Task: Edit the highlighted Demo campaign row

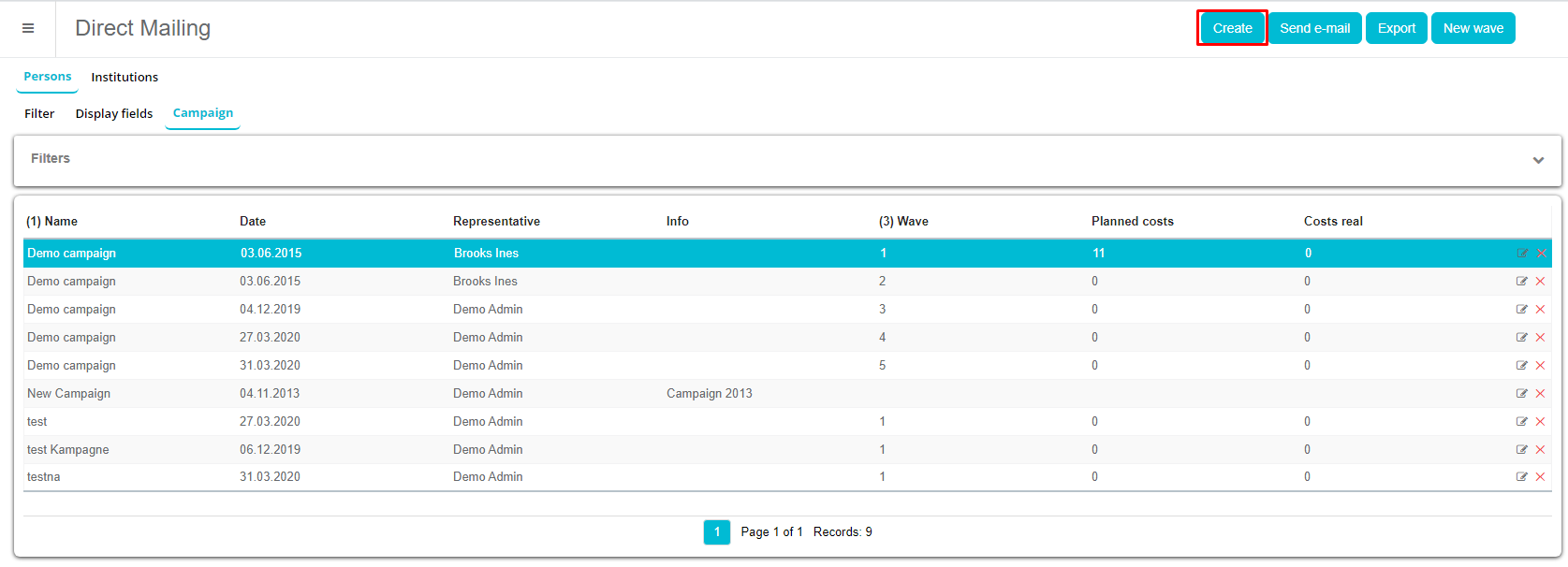Action: (1522, 254)
